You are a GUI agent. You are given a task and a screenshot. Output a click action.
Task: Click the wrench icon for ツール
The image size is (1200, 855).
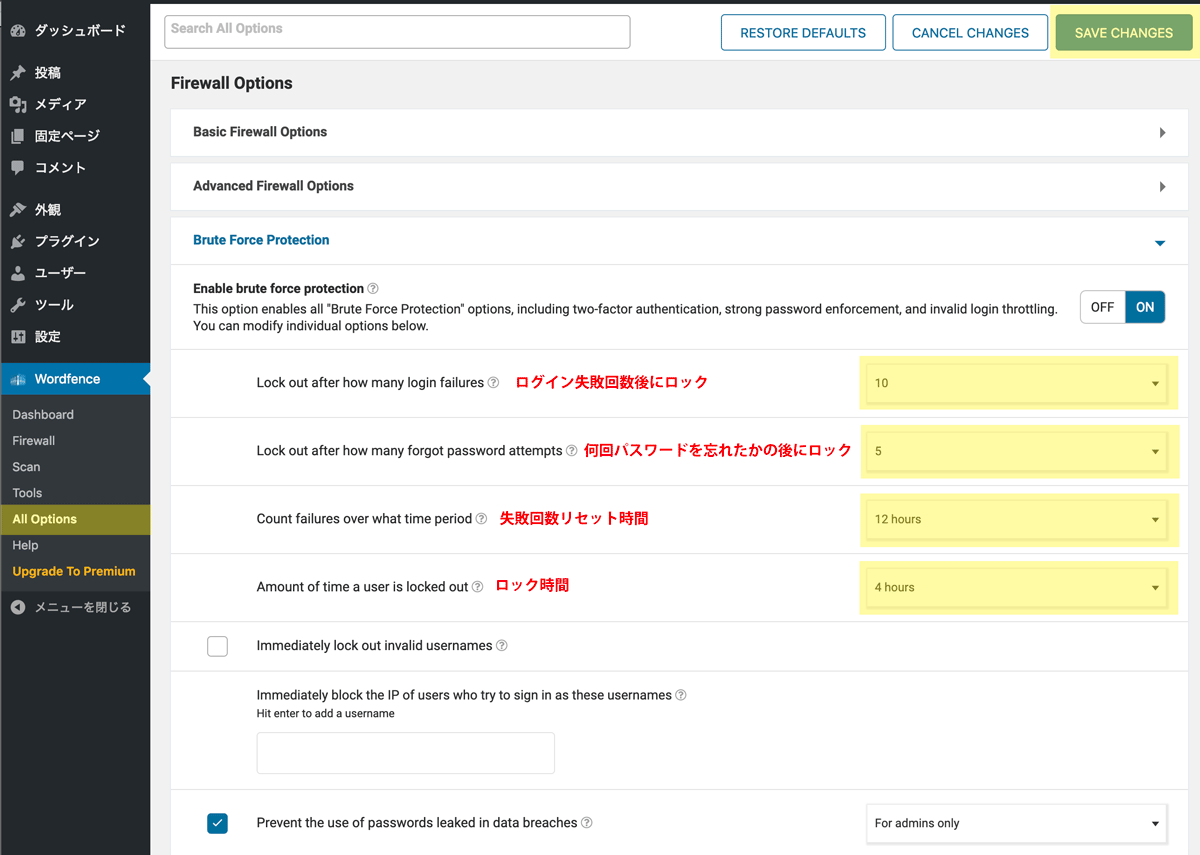[x=18, y=305]
